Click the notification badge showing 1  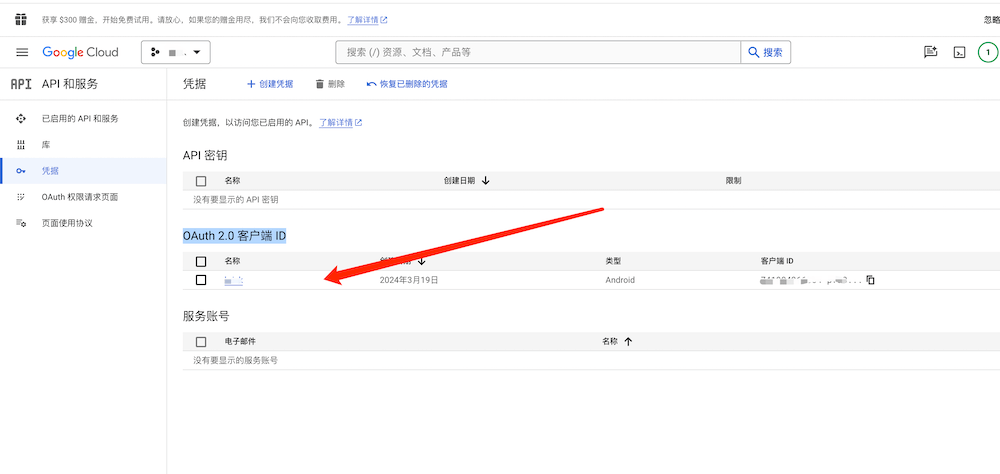(987, 52)
